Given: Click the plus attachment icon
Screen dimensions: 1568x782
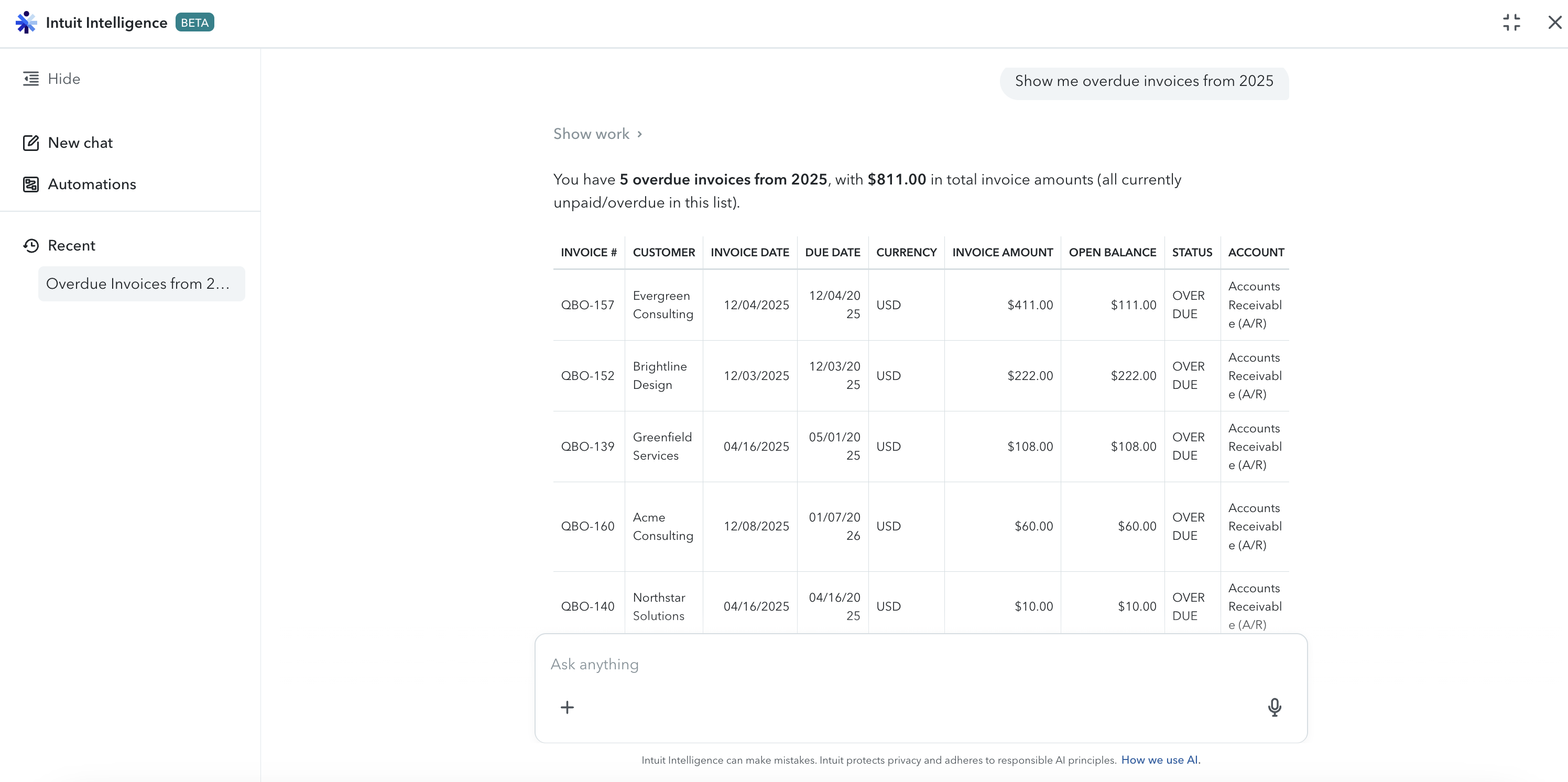Looking at the screenshot, I should (x=567, y=707).
